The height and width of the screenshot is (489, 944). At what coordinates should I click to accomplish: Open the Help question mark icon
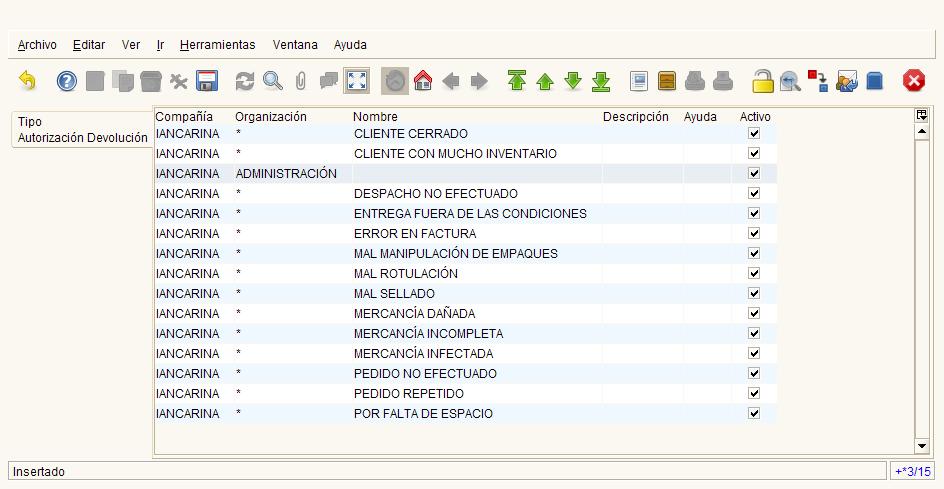(67, 81)
